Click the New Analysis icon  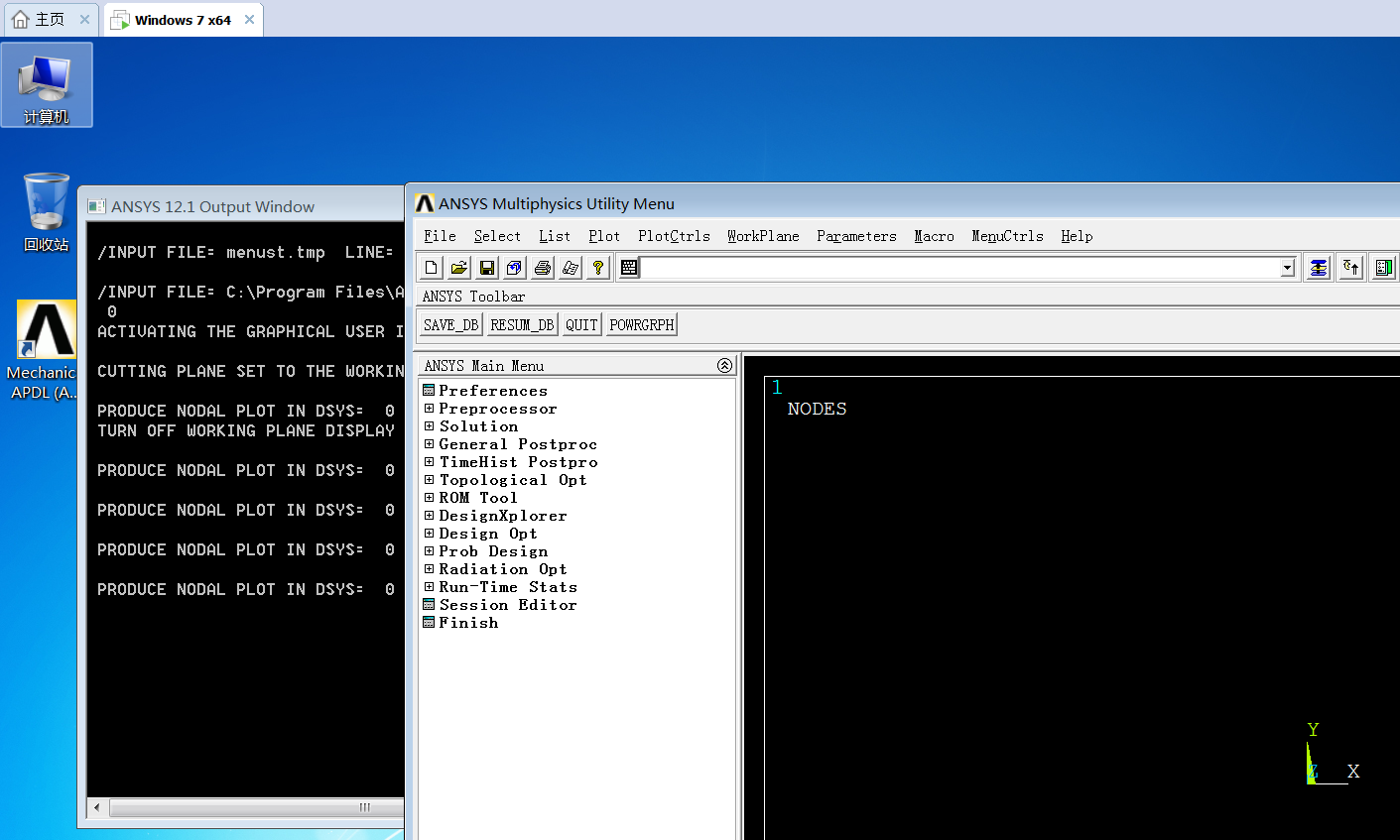pos(432,267)
